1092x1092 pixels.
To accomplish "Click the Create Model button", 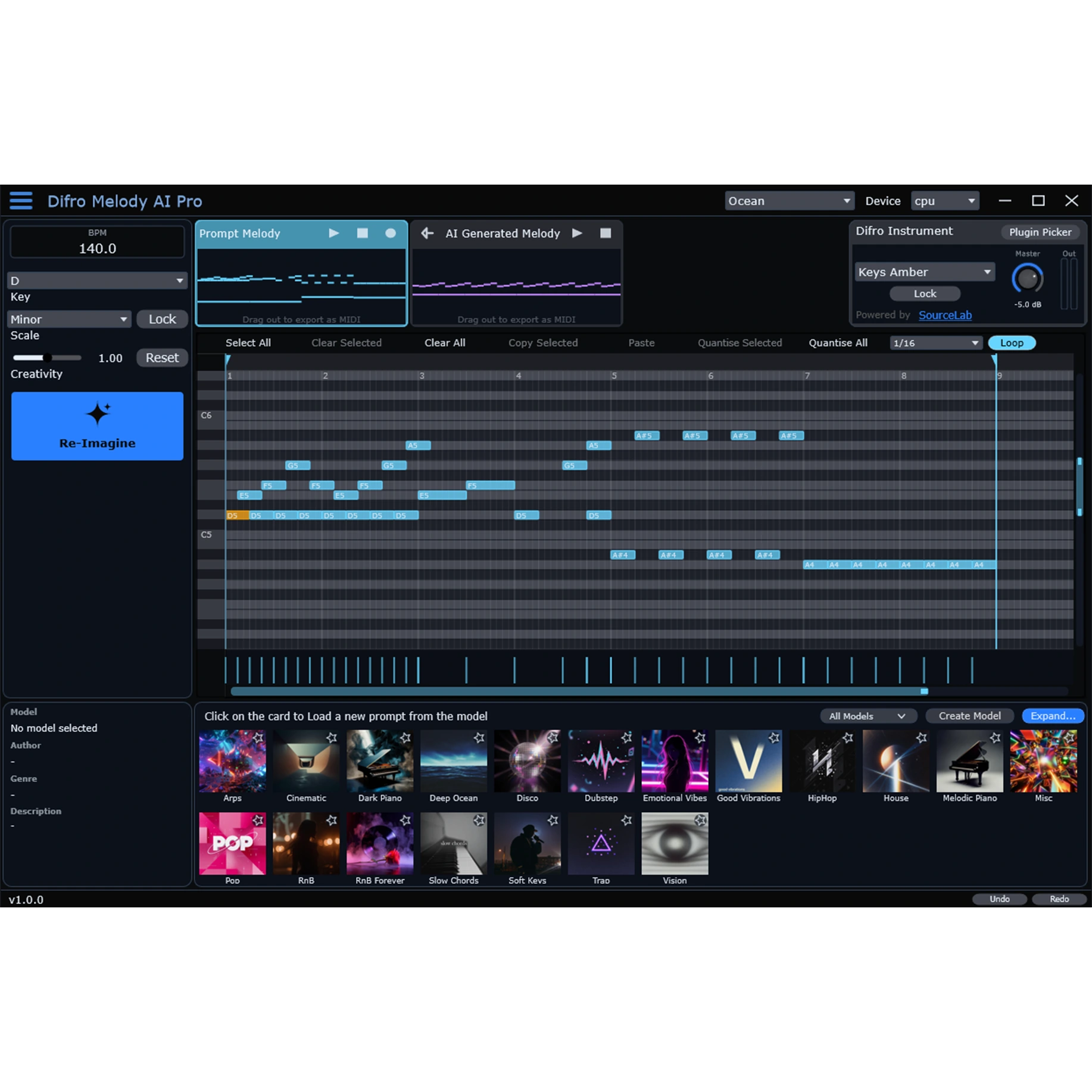I will click(x=969, y=716).
